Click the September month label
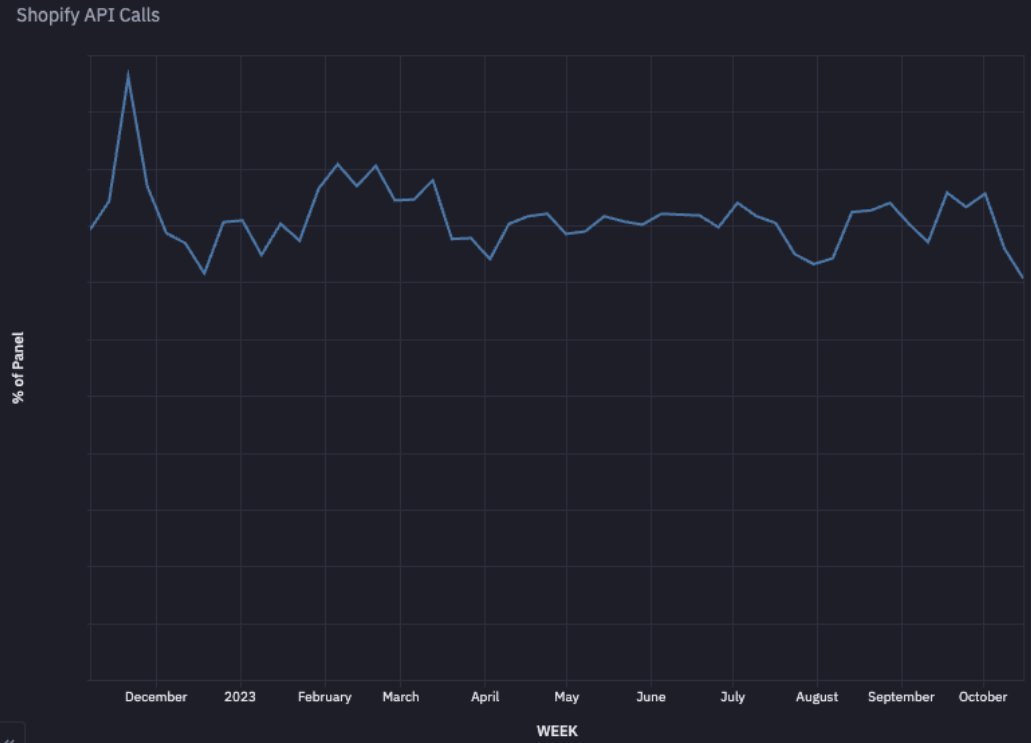The height and width of the screenshot is (743, 1031). (x=901, y=697)
